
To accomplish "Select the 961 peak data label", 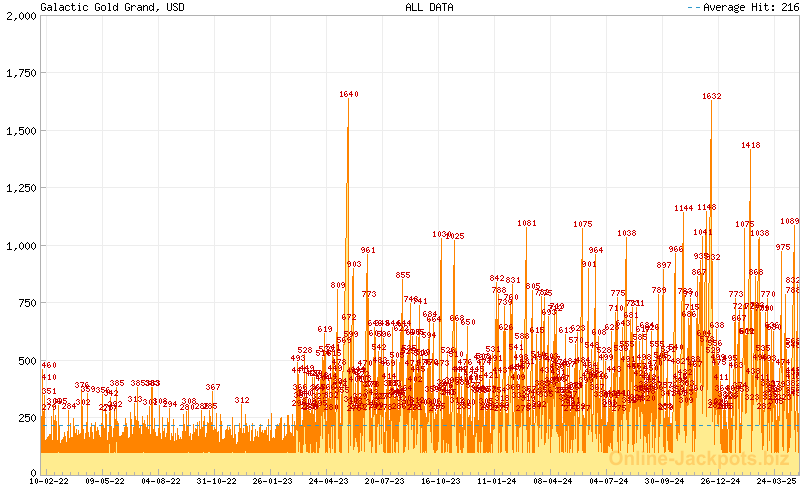I will (368, 250).
